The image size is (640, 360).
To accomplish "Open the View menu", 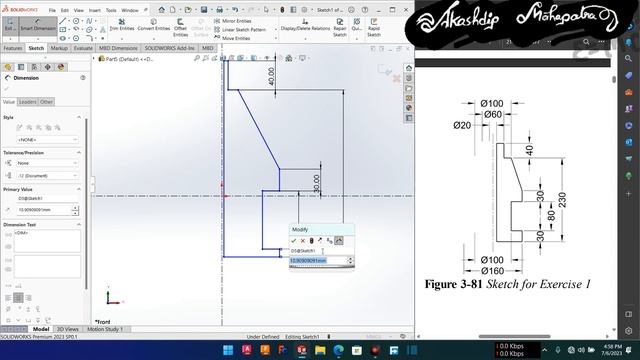I will 79,10.
